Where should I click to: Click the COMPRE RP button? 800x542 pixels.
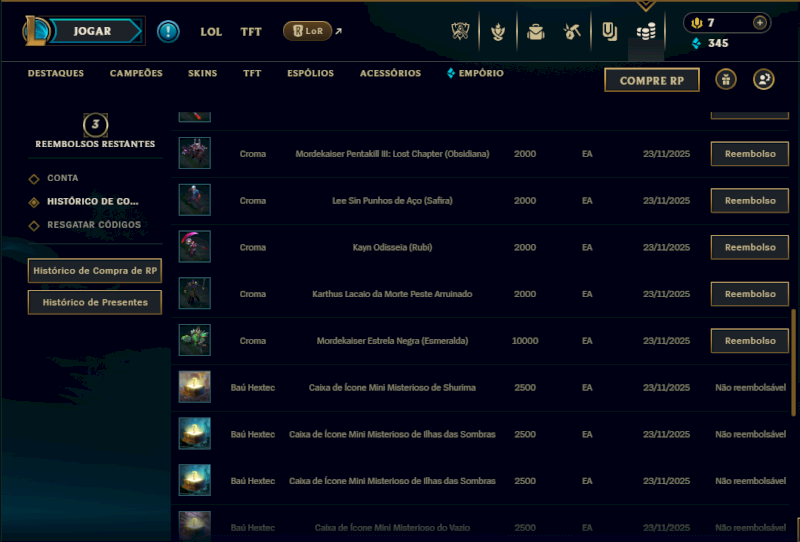[652, 80]
